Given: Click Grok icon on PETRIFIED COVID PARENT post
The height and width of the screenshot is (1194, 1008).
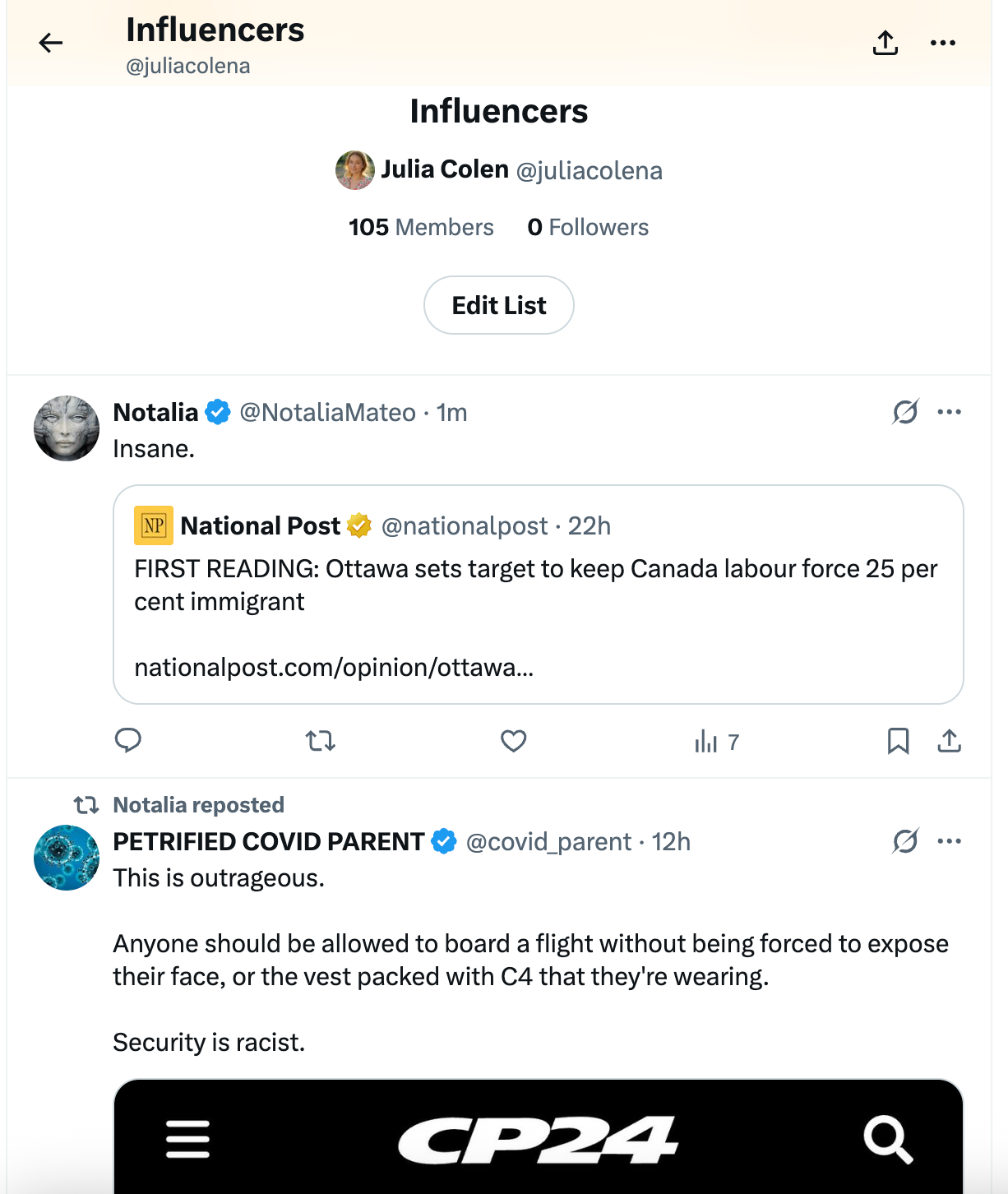Looking at the screenshot, I should [x=905, y=841].
